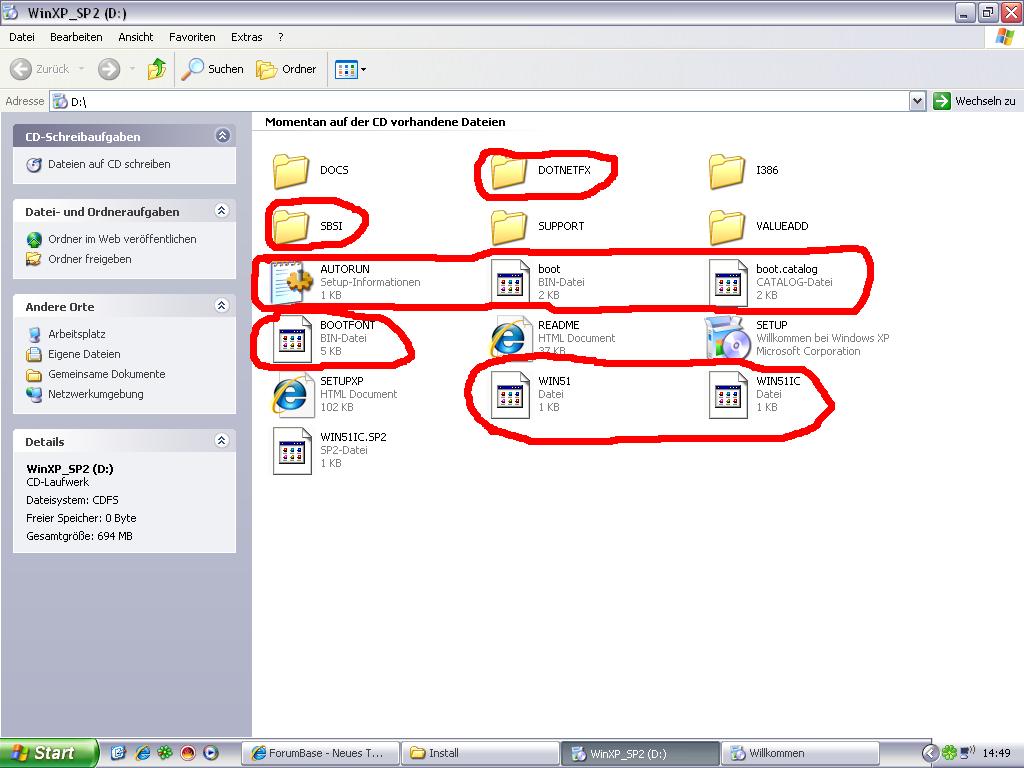Screen dimensions: 1024x768
Task: Go to Arbeitsplatz
Action: click(76, 334)
